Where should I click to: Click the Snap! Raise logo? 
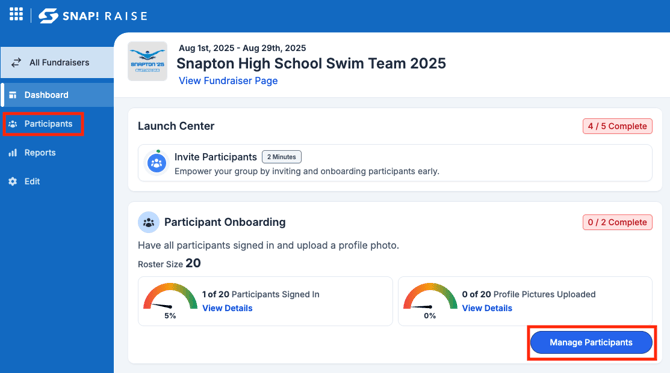coord(93,16)
